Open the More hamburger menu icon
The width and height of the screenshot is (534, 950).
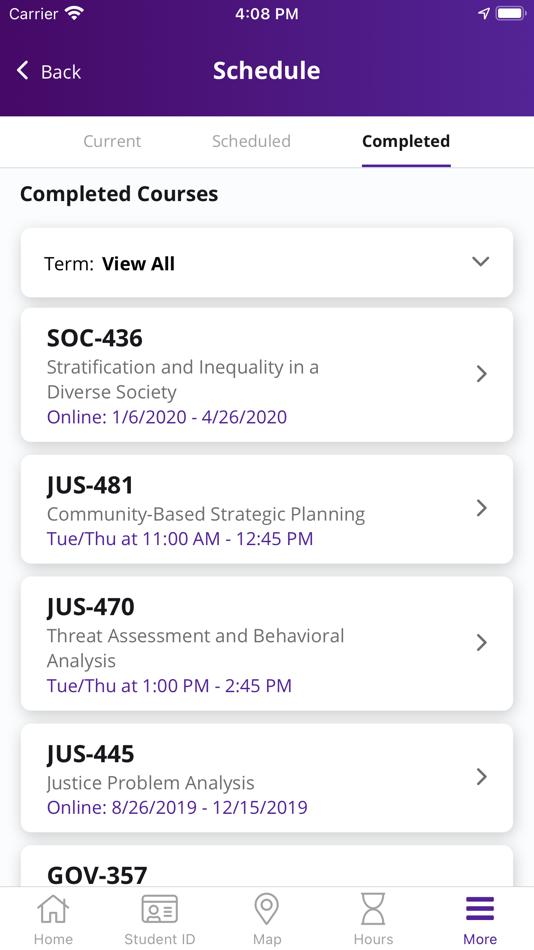(480, 909)
